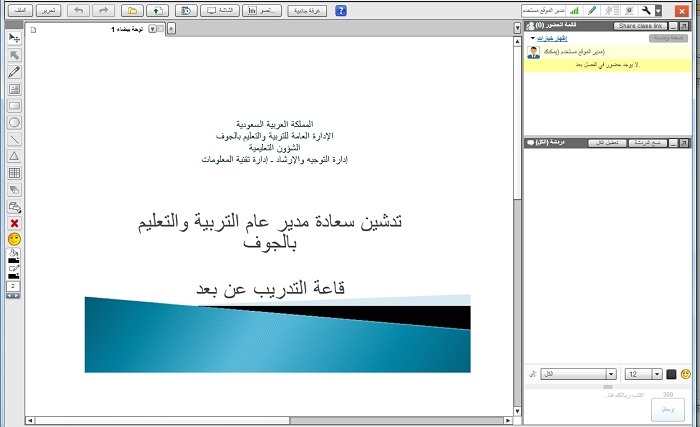Minimize the chat panel
Screen dimensions: 700x427
coord(673,143)
